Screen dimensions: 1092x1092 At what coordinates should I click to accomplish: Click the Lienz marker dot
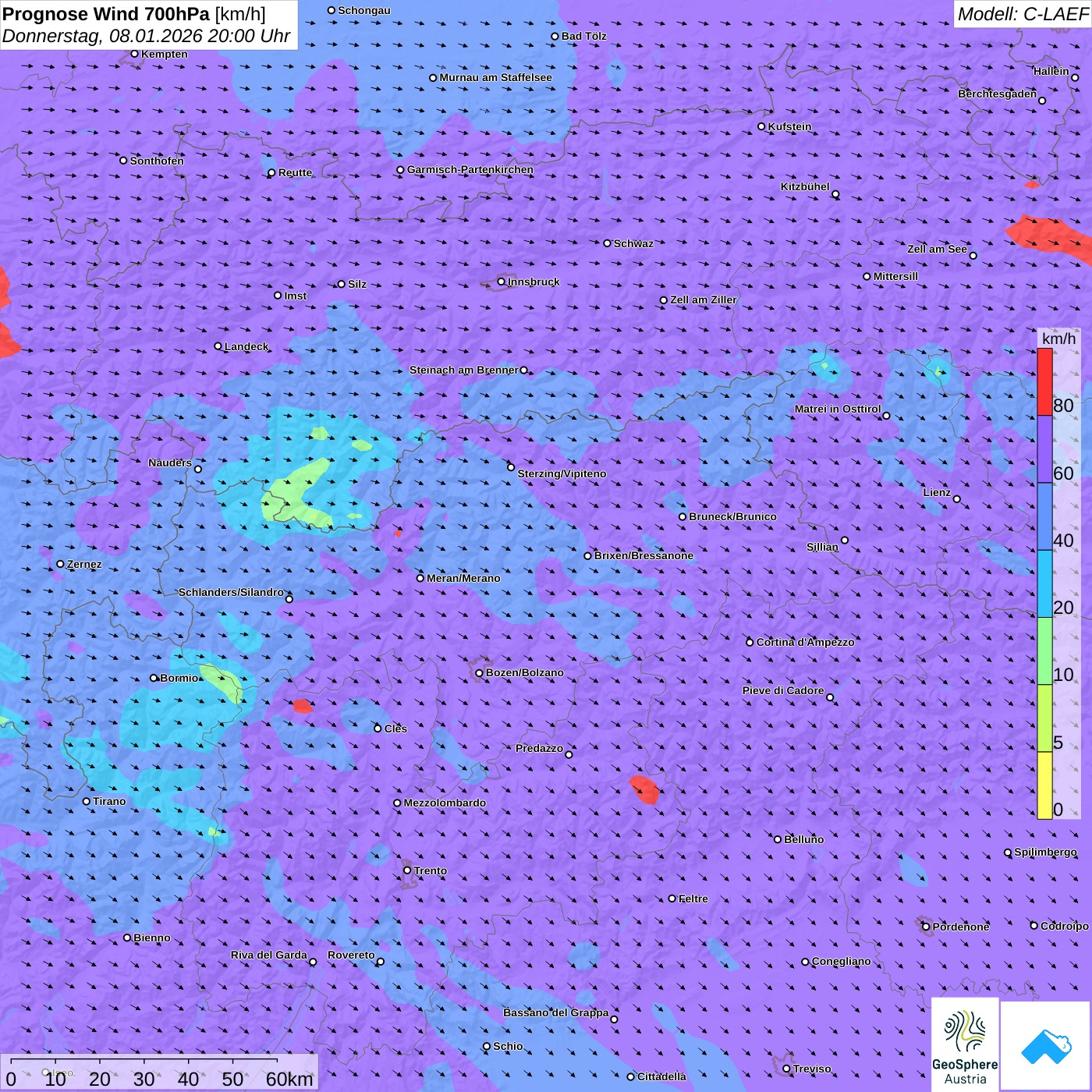pyautogui.click(x=957, y=499)
